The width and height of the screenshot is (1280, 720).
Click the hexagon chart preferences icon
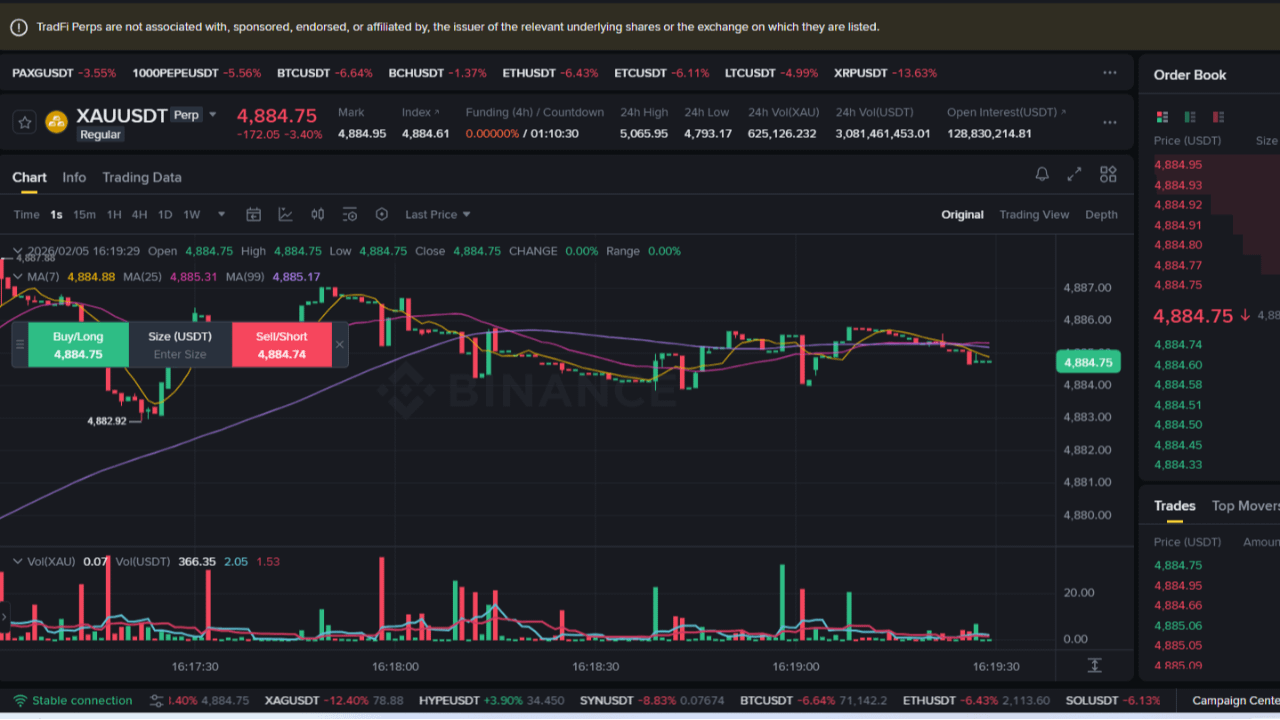coord(382,214)
